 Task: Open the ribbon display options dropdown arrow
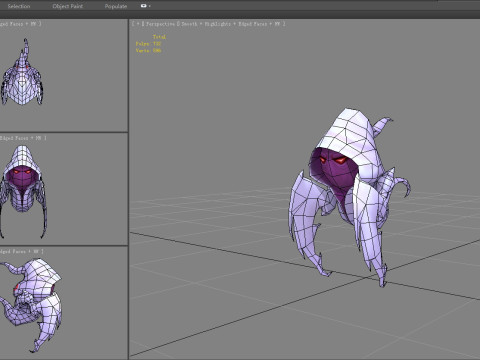point(150,6)
